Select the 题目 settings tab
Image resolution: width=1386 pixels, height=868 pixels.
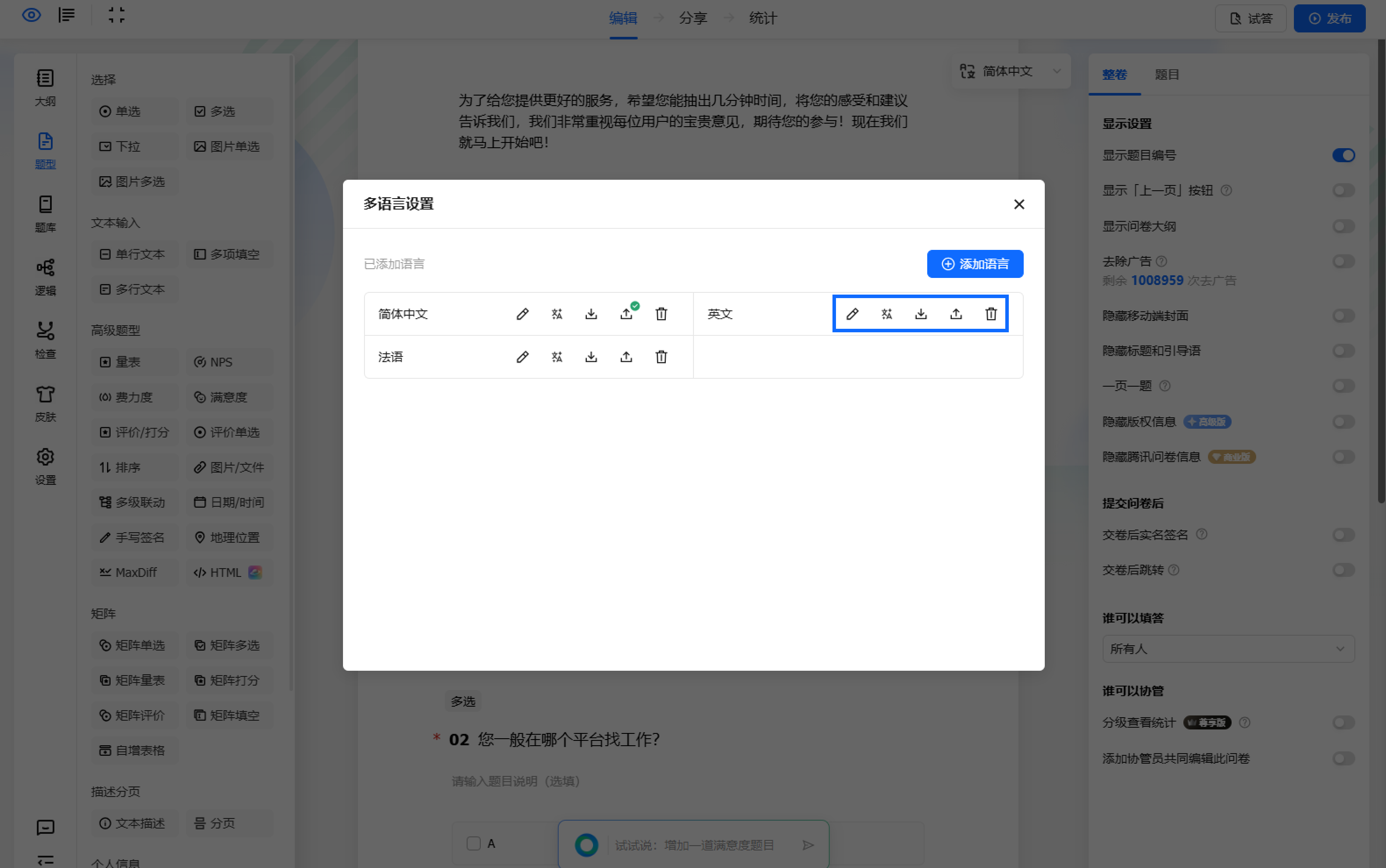click(1167, 75)
